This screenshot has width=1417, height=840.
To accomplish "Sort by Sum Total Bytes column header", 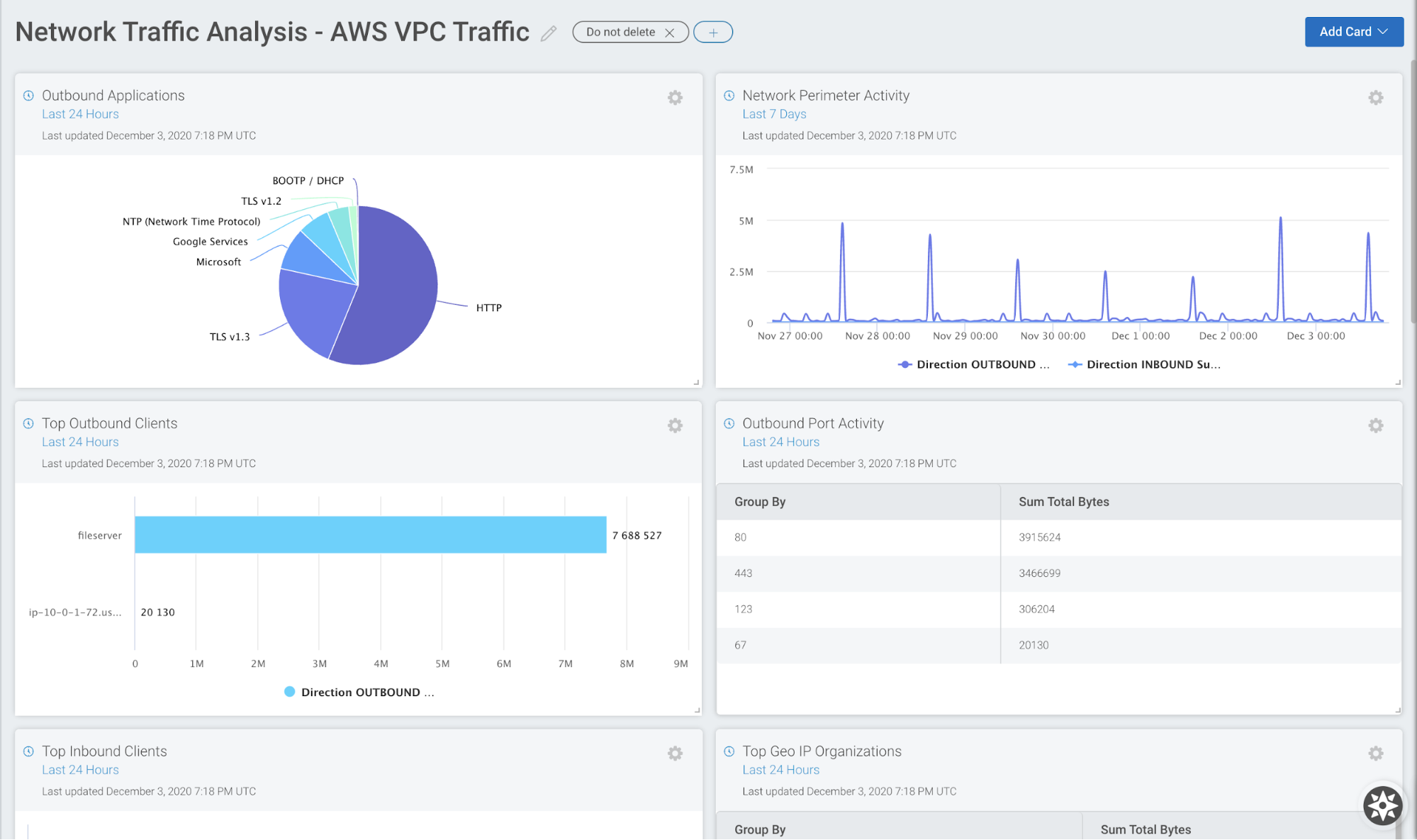I will (x=1063, y=502).
